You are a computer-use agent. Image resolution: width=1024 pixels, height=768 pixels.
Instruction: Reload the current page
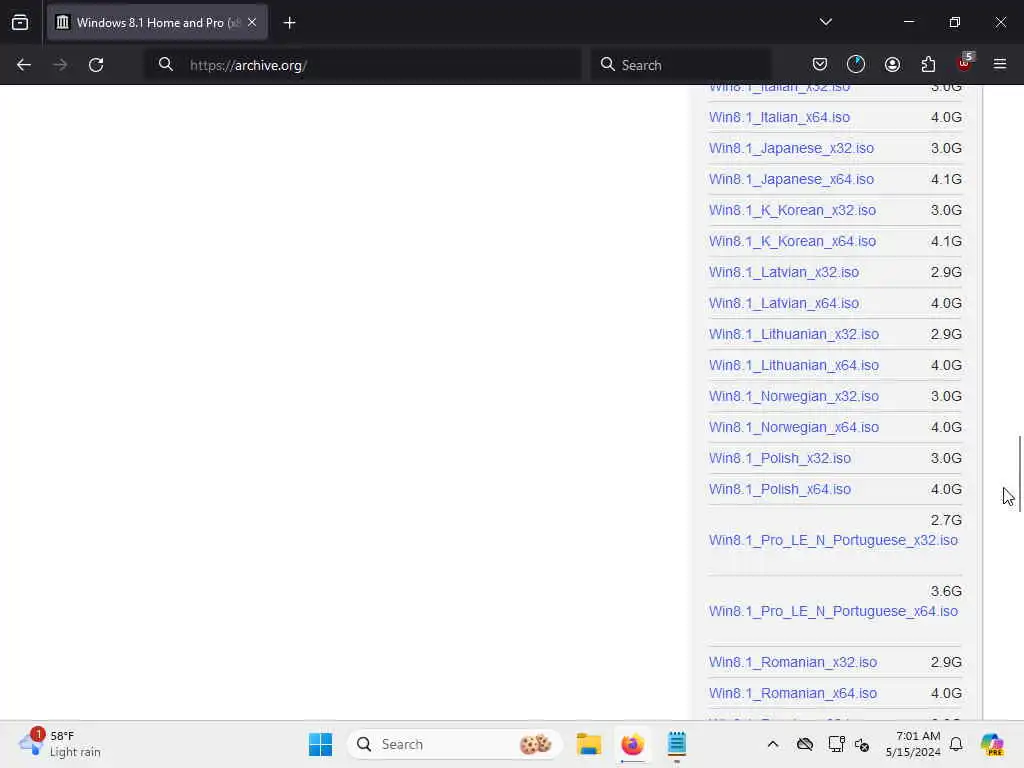[96, 65]
